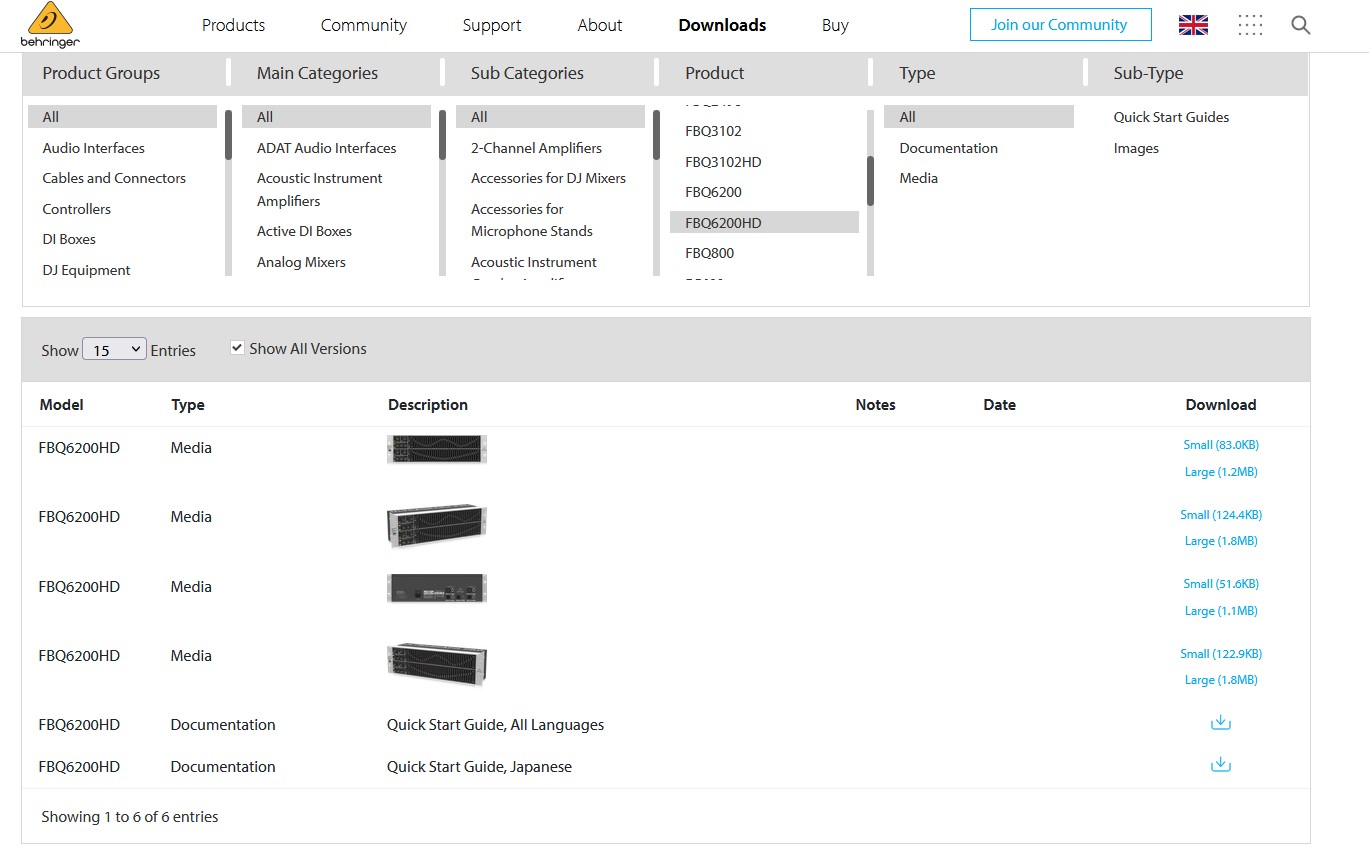Click the Join our Community button
The width and height of the screenshot is (1369, 849).
[x=1059, y=25]
